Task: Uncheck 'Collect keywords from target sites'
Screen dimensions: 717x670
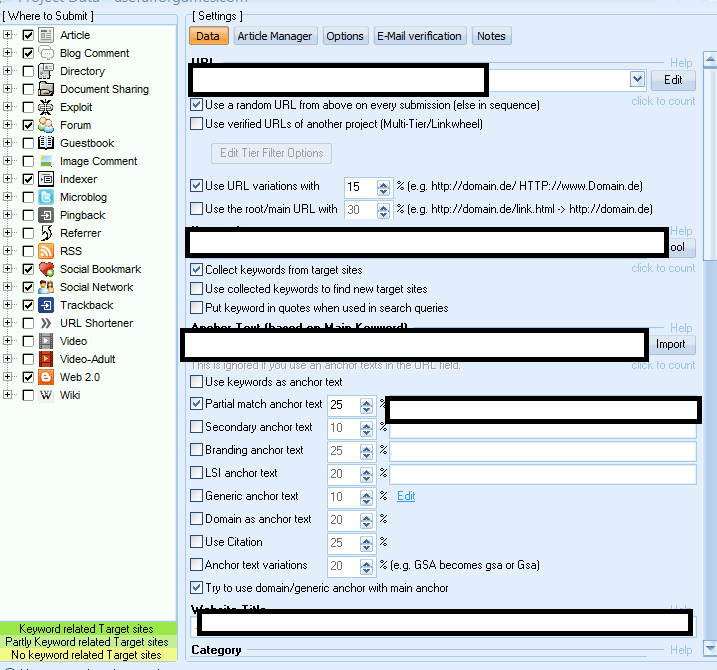Action: click(197, 270)
